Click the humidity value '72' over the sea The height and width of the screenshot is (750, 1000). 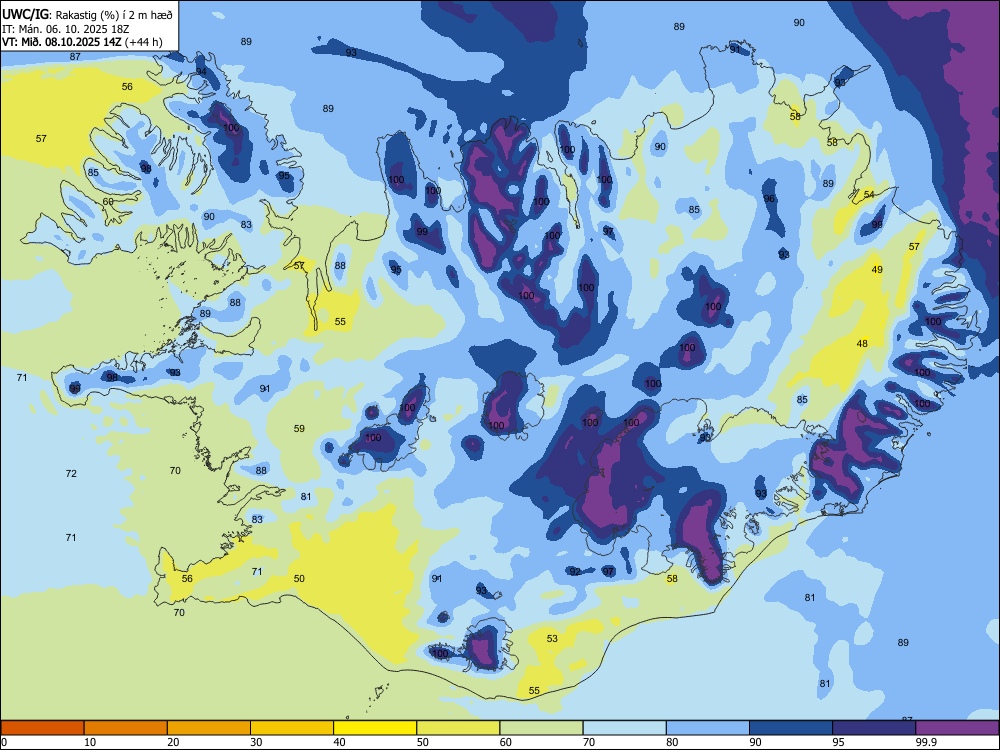71,473
